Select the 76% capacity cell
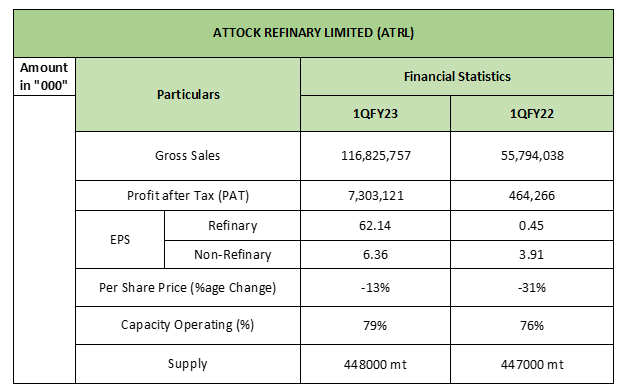Screen dimensions: 621x390 coord(531,325)
